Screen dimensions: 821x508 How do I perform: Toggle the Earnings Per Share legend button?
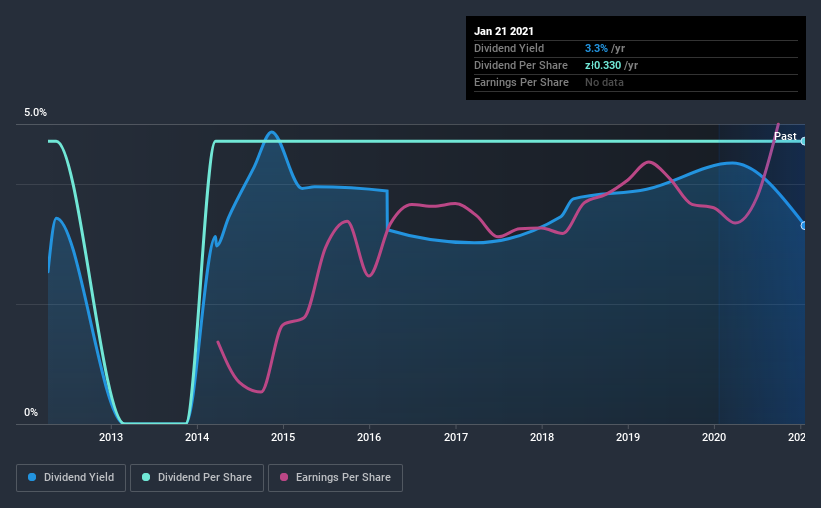pos(335,478)
